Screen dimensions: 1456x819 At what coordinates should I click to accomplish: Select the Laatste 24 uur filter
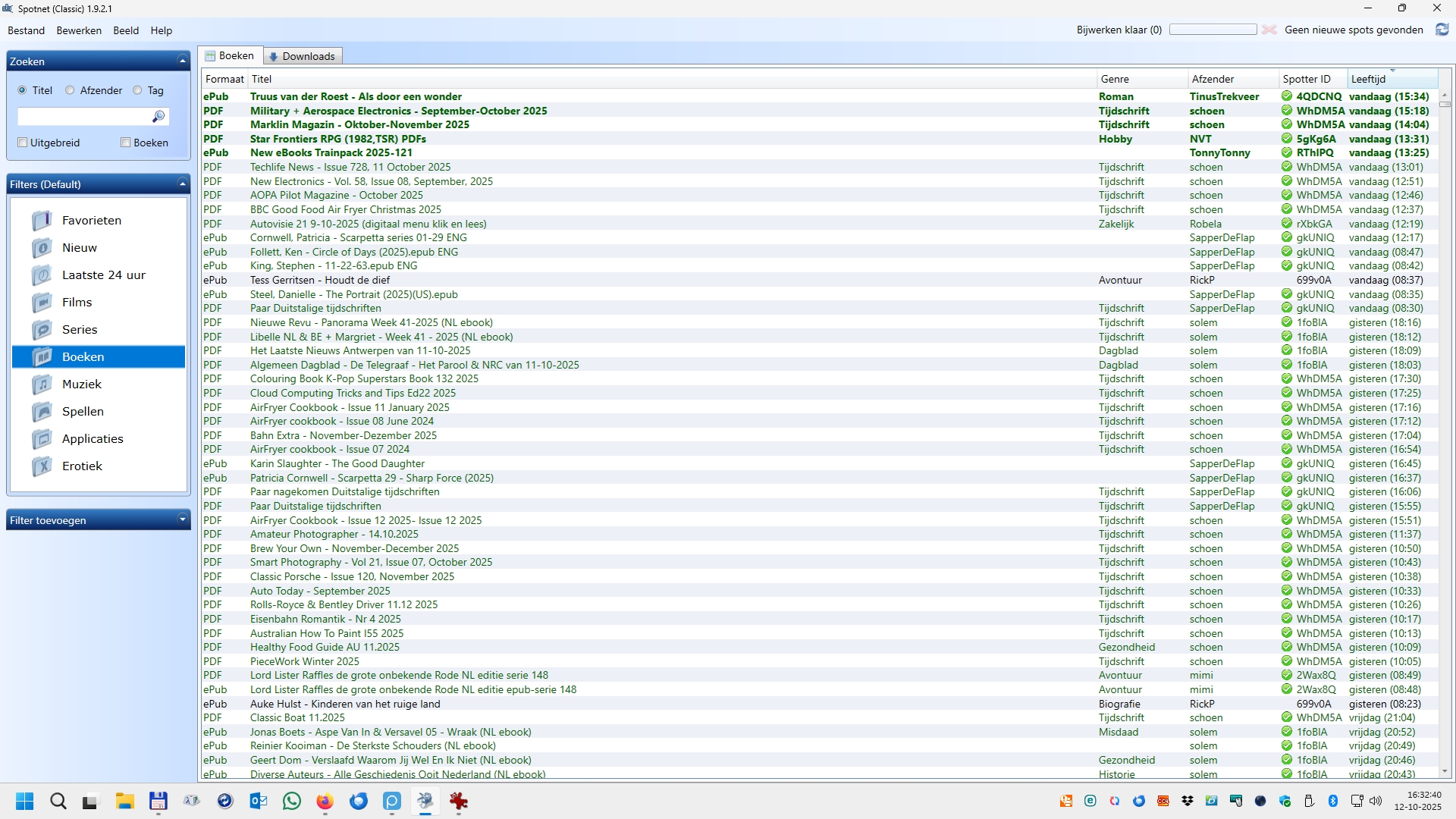tap(103, 275)
